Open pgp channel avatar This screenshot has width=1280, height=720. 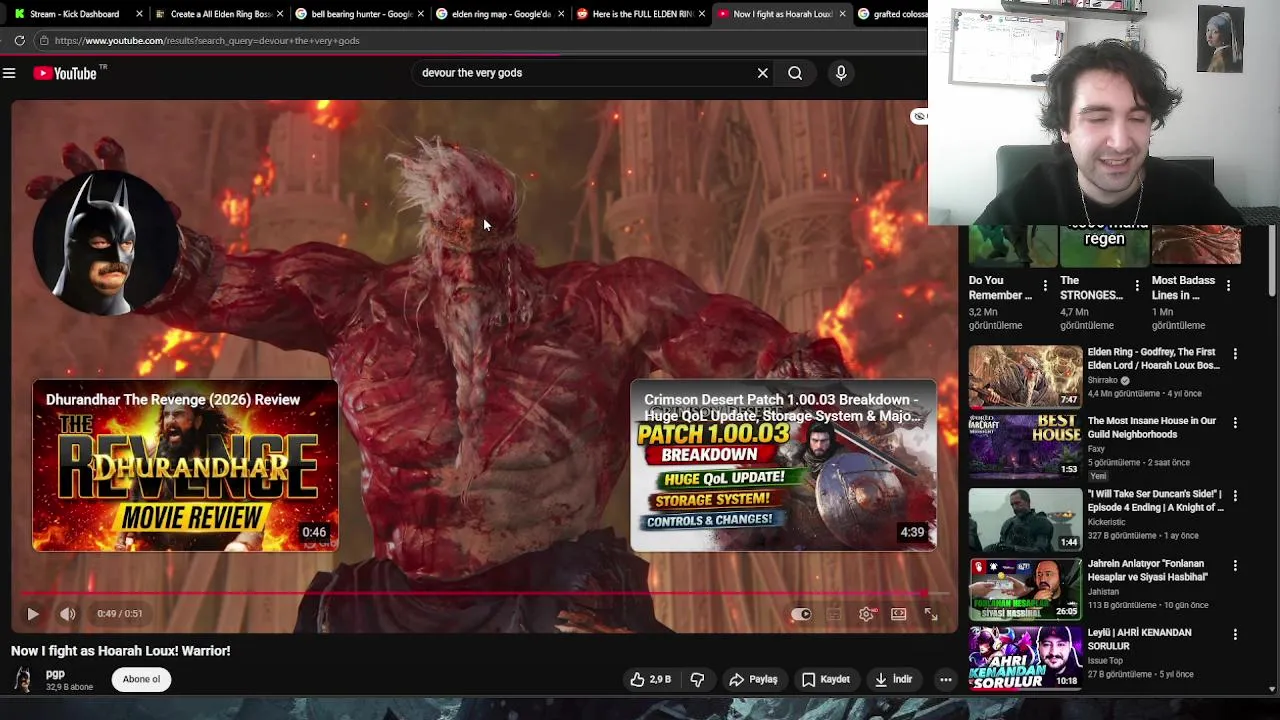[x=23, y=679]
